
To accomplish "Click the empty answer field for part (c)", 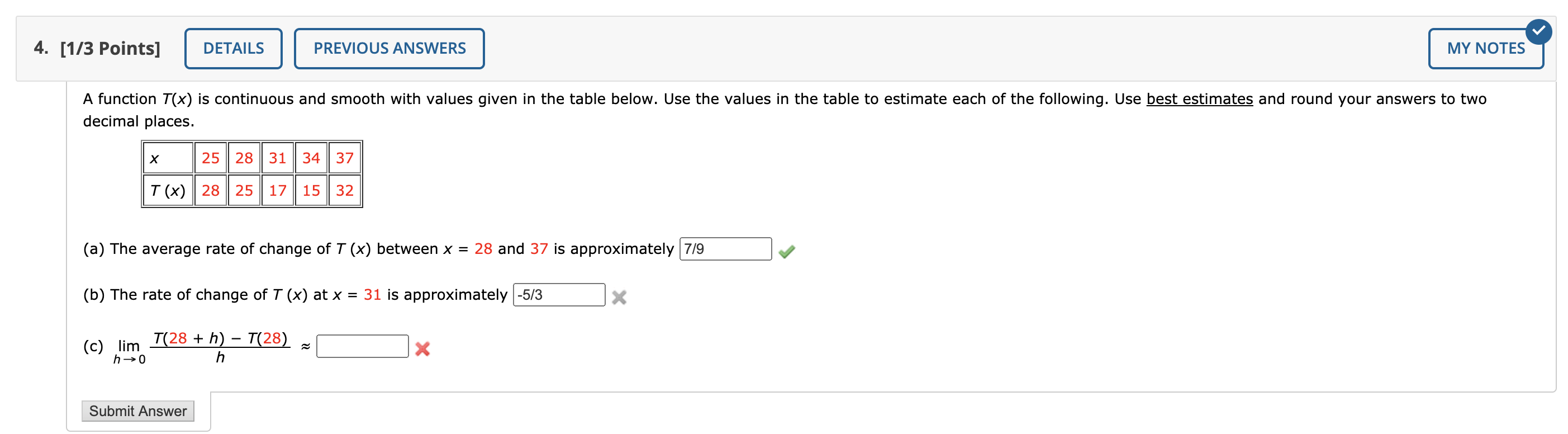I will (362, 346).
